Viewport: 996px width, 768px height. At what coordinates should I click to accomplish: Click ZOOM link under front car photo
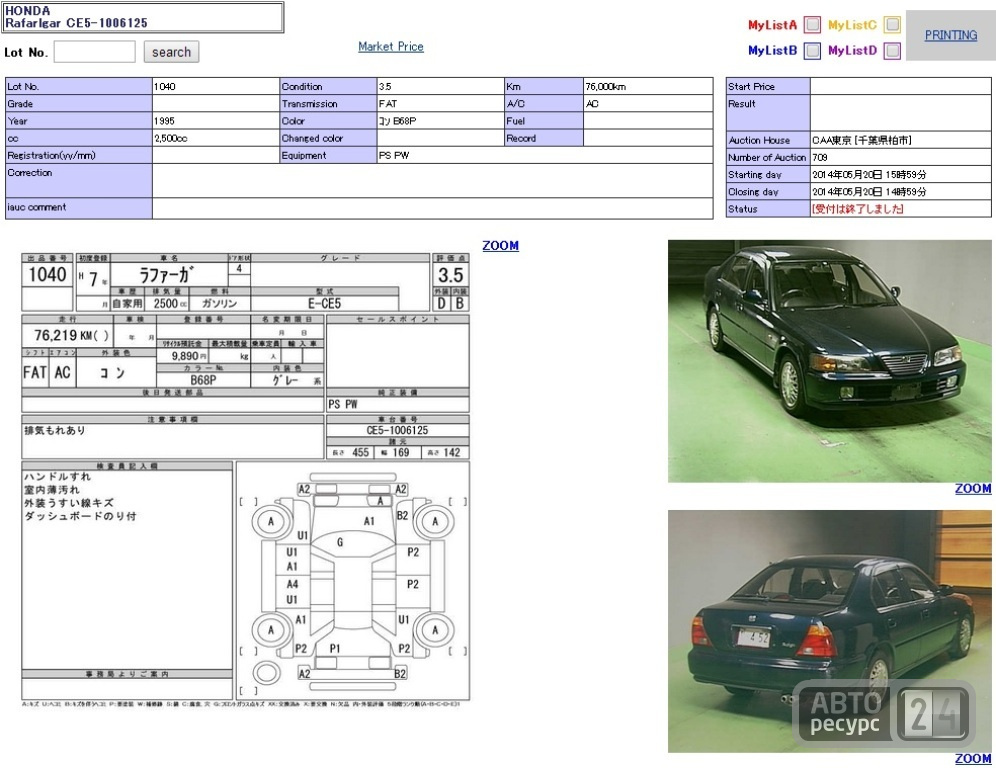point(973,488)
